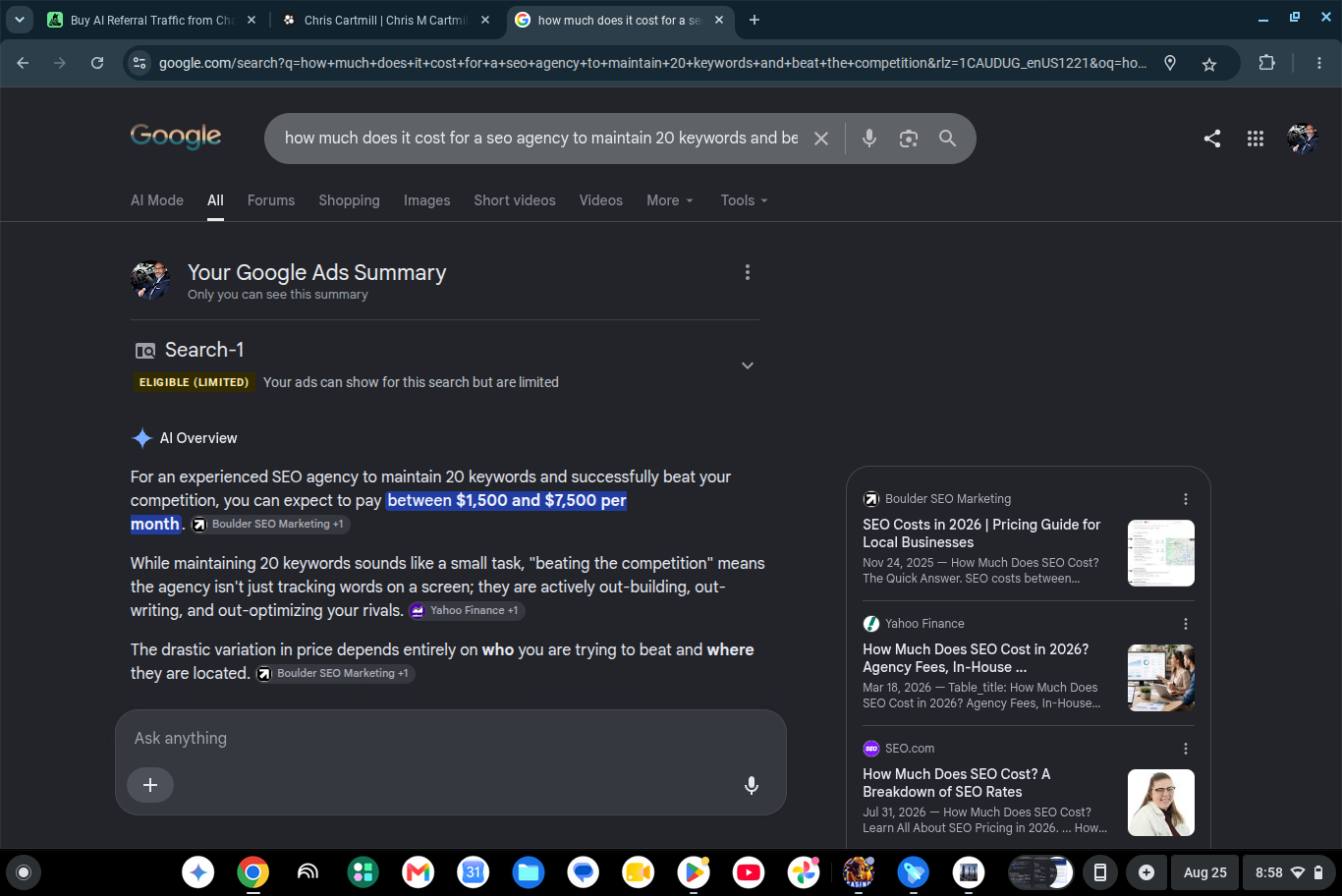The width and height of the screenshot is (1342, 896).
Task: Close the Chris Cartmill tab
Action: tap(485, 20)
